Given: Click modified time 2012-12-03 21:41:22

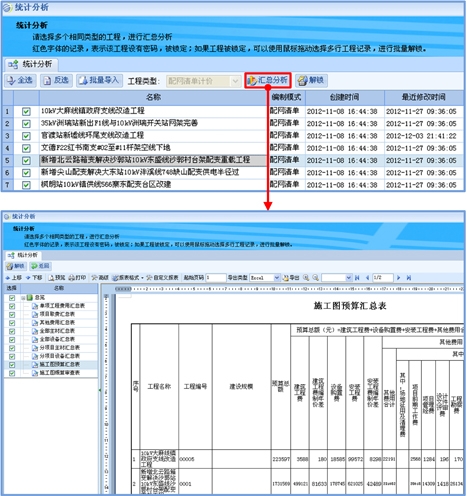Looking at the screenshot, I should pyautogui.click(x=421, y=136).
